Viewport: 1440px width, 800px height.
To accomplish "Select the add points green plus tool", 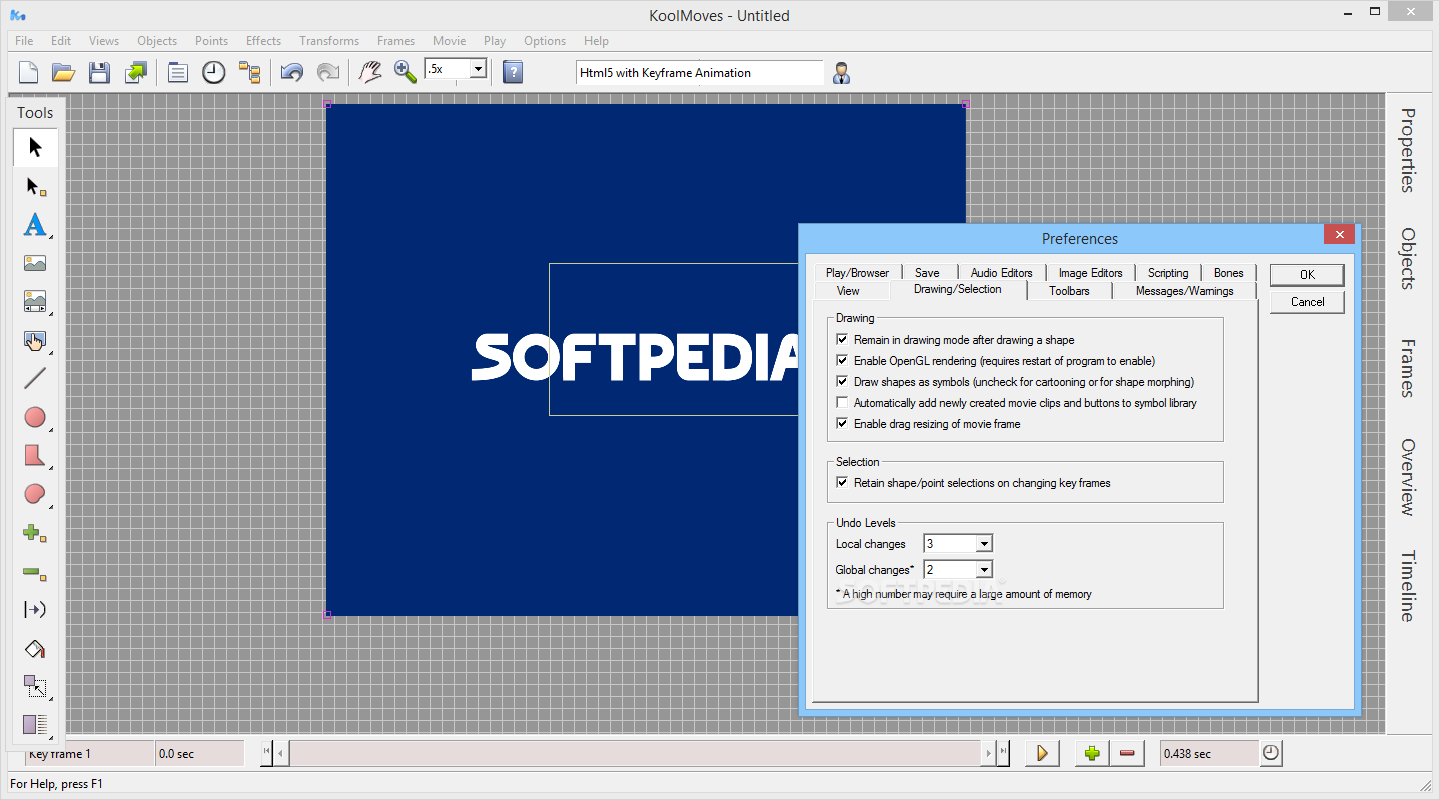I will 35,533.
